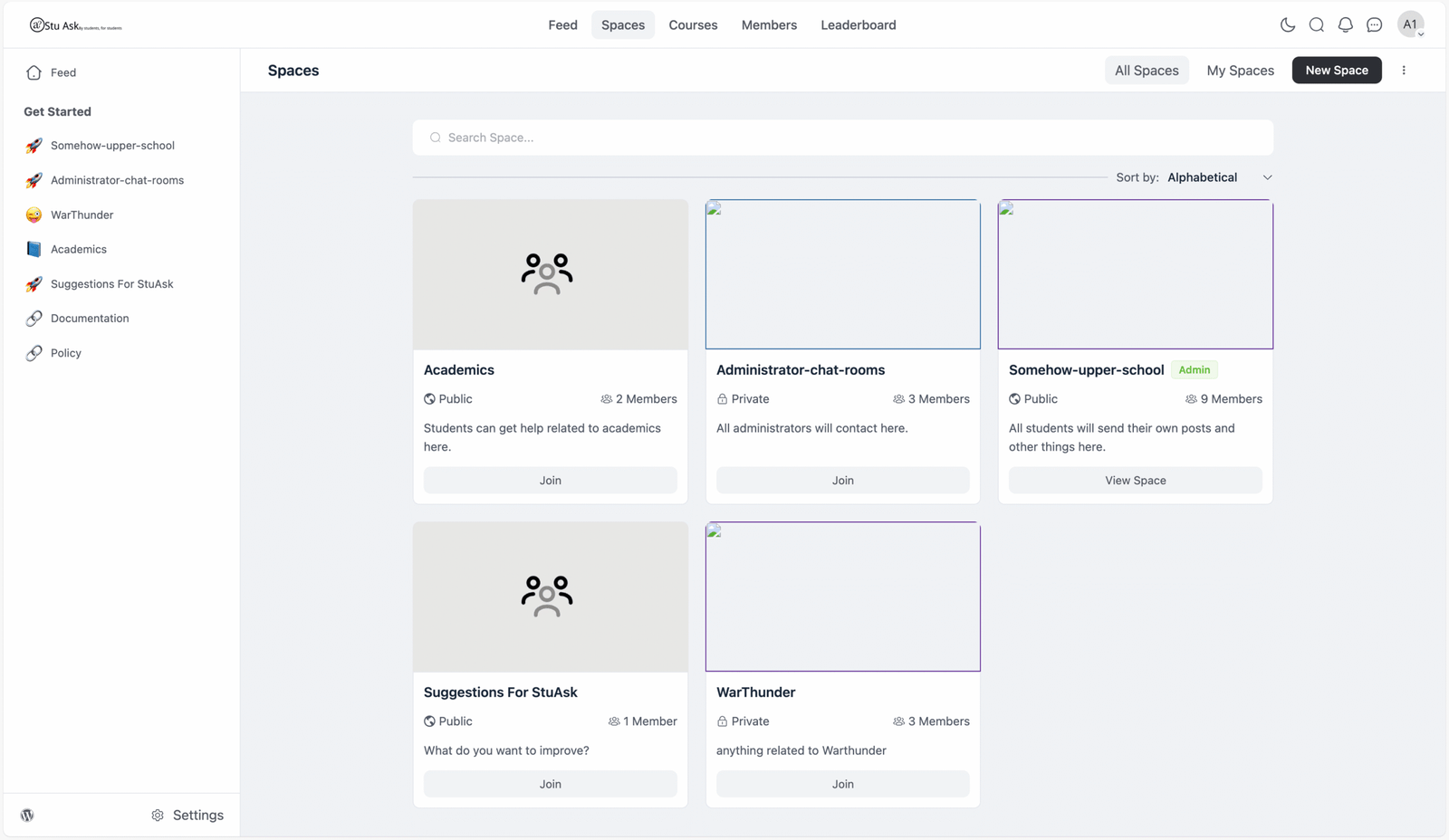Open search via the magnifier icon
Screen dimensions: 1449x840
click(1316, 25)
